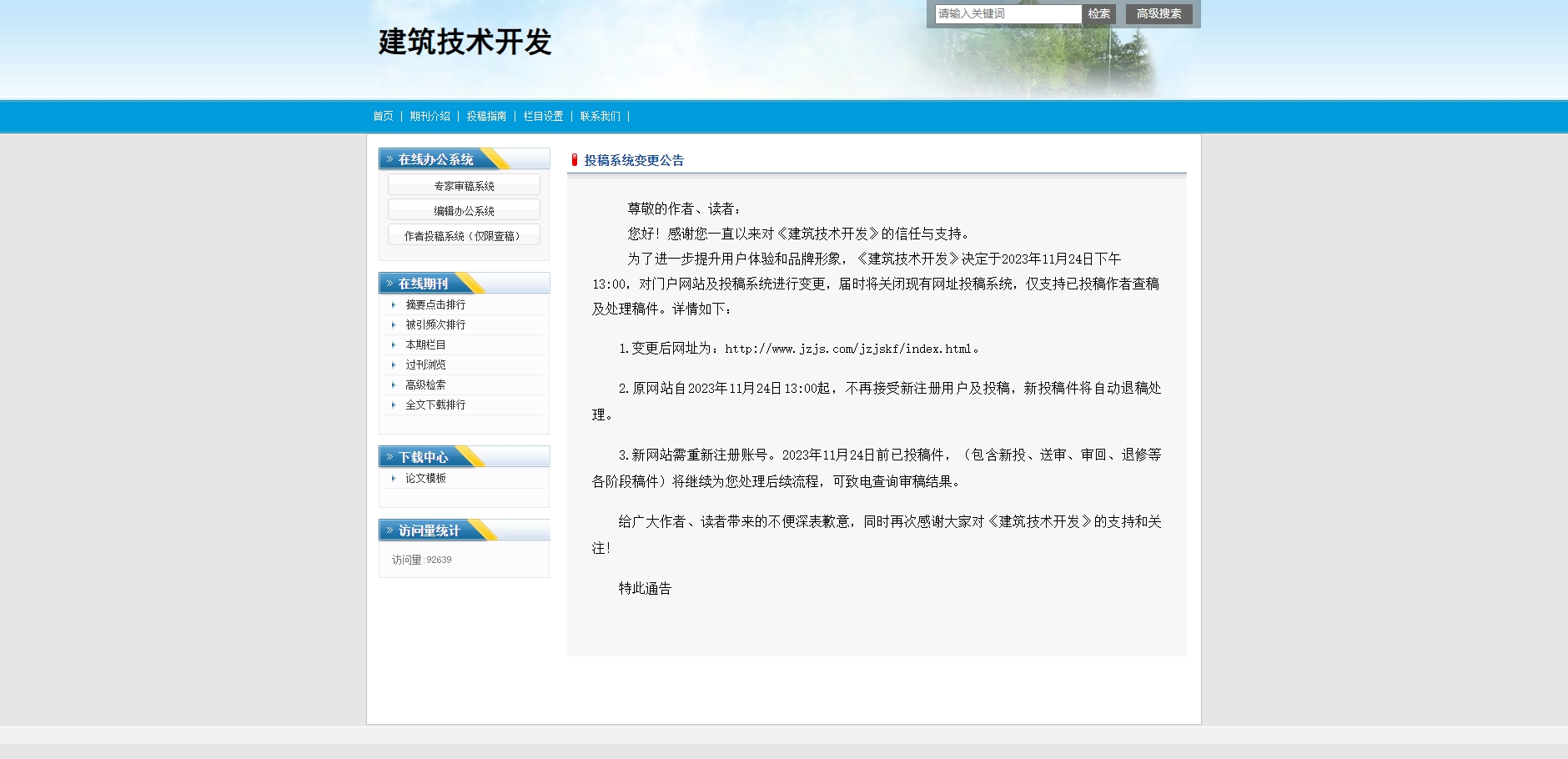Open 期刊介绍 menu item
Viewport: 1568px width, 759px height.
click(x=430, y=117)
